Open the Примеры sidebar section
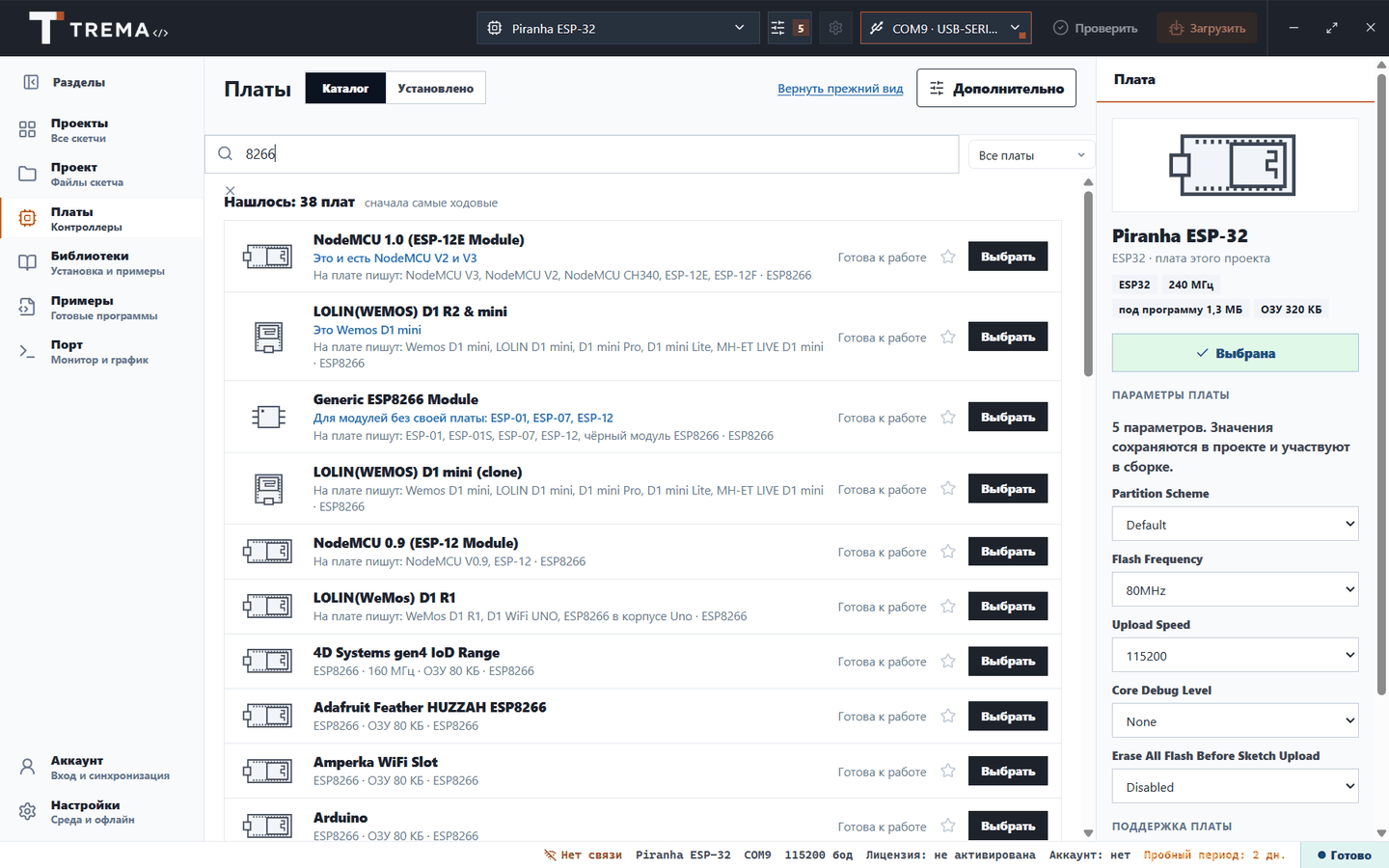 [102, 307]
